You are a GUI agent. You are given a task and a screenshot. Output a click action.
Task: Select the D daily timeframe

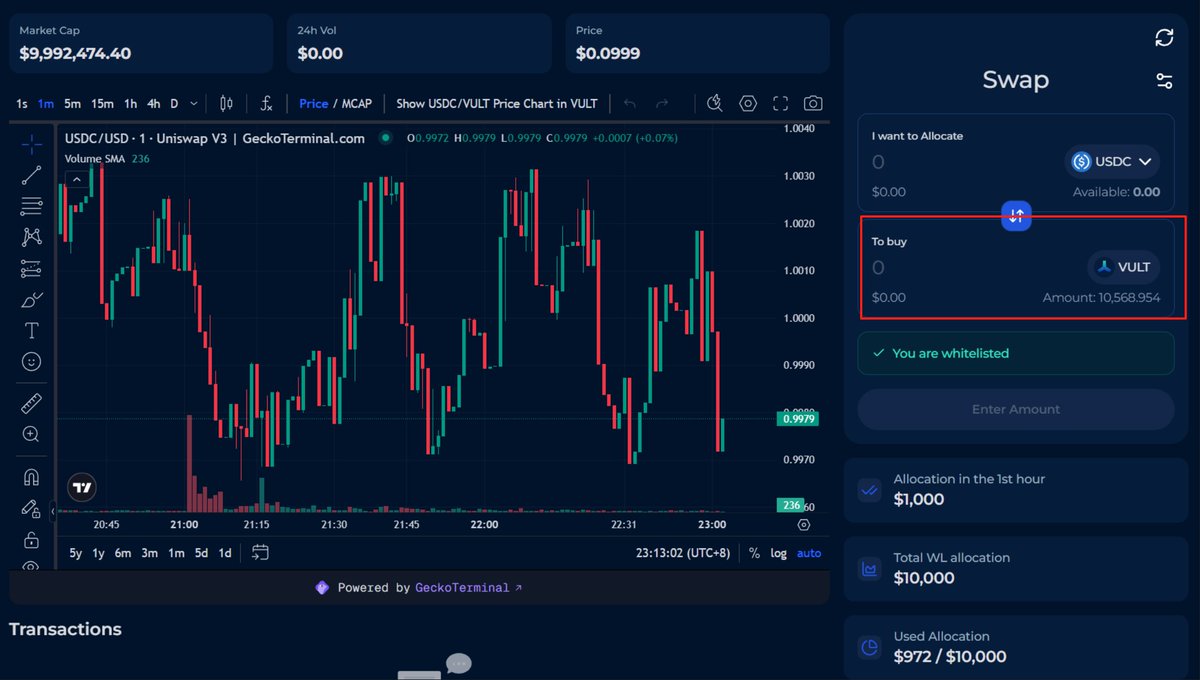coord(174,103)
